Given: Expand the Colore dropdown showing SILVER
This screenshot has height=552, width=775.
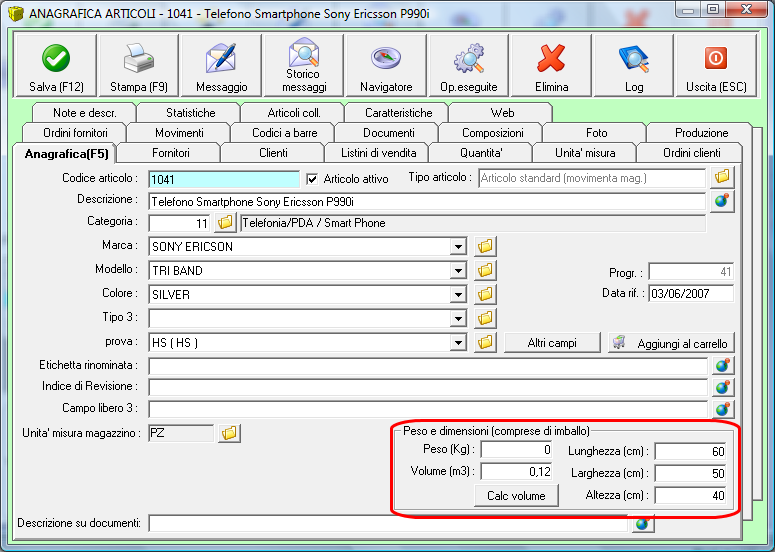Looking at the screenshot, I should (x=458, y=295).
